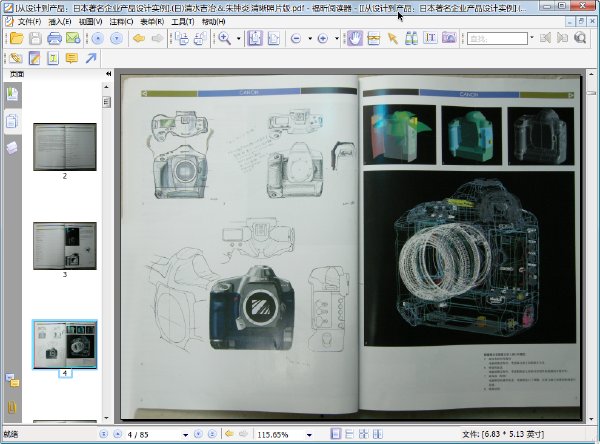The image size is (600, 444).
Task: Go to next page in status bar
Action: tap(198, 434)
